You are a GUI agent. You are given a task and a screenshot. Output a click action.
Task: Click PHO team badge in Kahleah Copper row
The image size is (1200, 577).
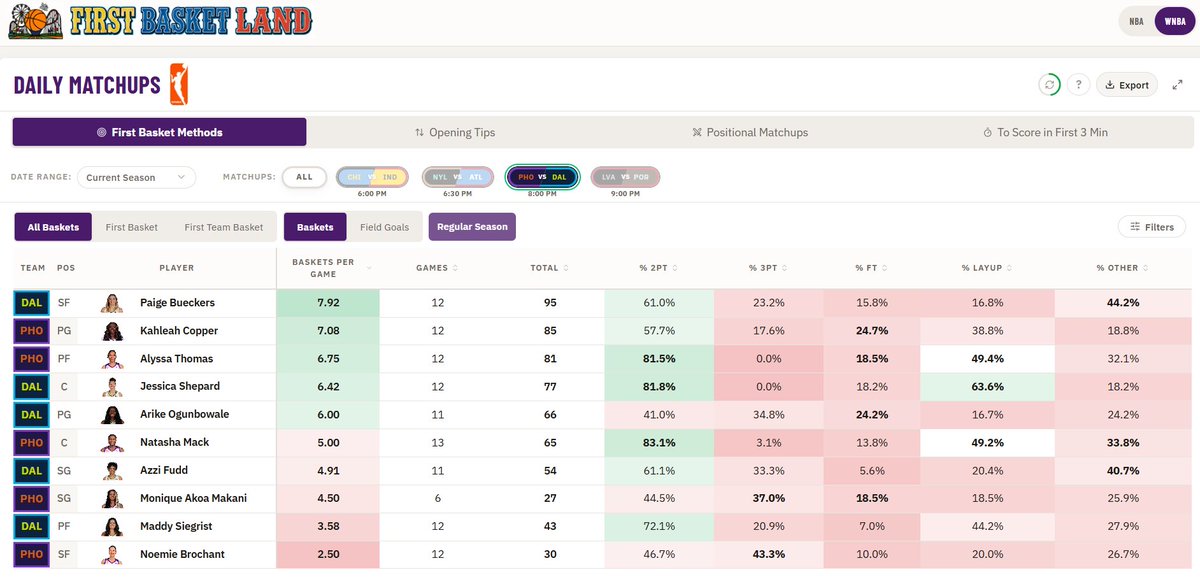click(x=32, y=330)
